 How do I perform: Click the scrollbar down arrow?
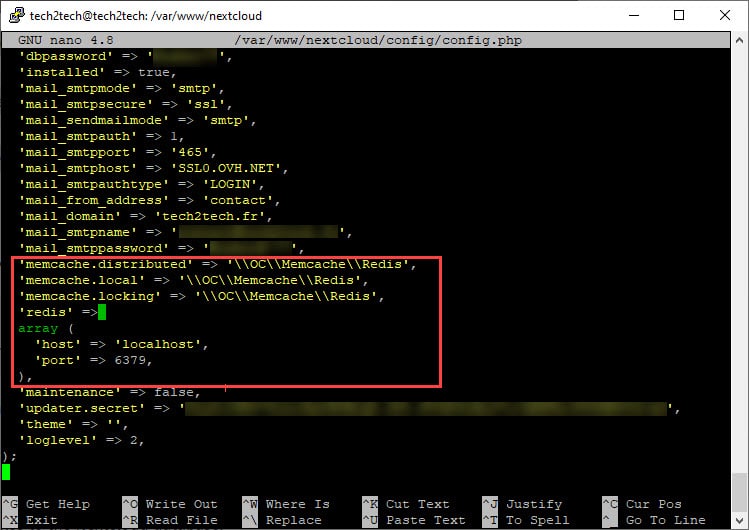pyautogui.click(x=739, y=520)
